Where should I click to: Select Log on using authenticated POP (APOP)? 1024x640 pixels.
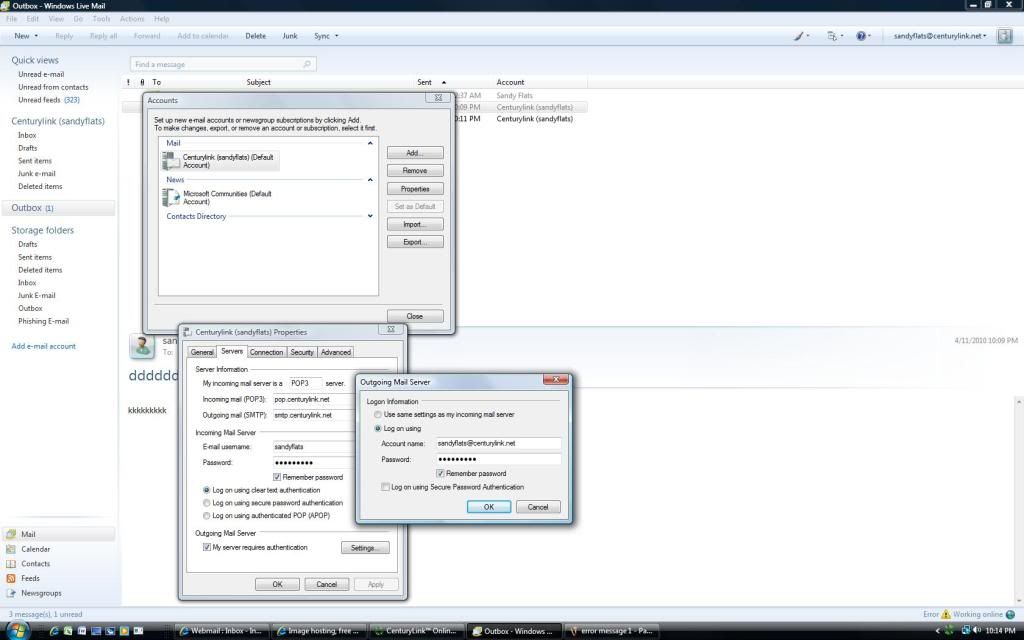tap(206, 516)
